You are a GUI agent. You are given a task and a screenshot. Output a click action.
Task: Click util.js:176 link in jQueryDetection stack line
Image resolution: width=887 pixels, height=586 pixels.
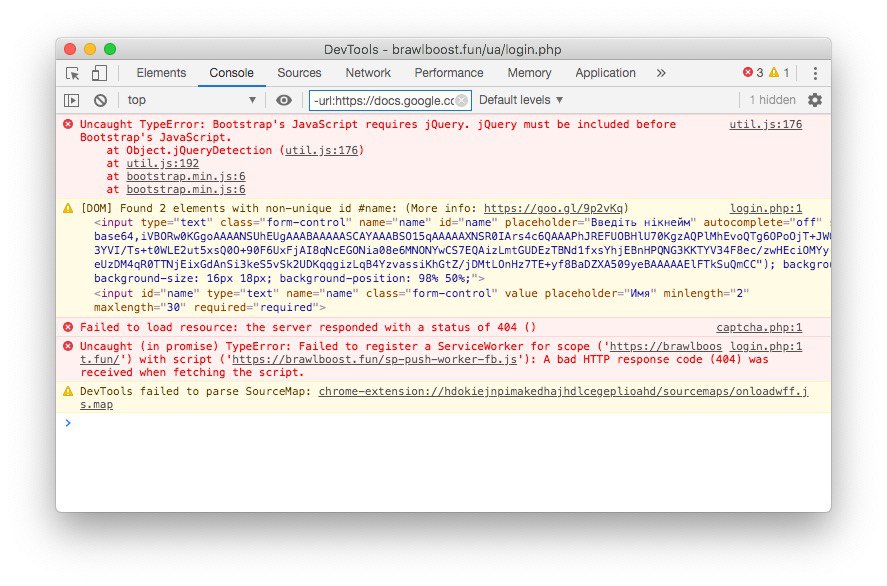pos(321,150)
